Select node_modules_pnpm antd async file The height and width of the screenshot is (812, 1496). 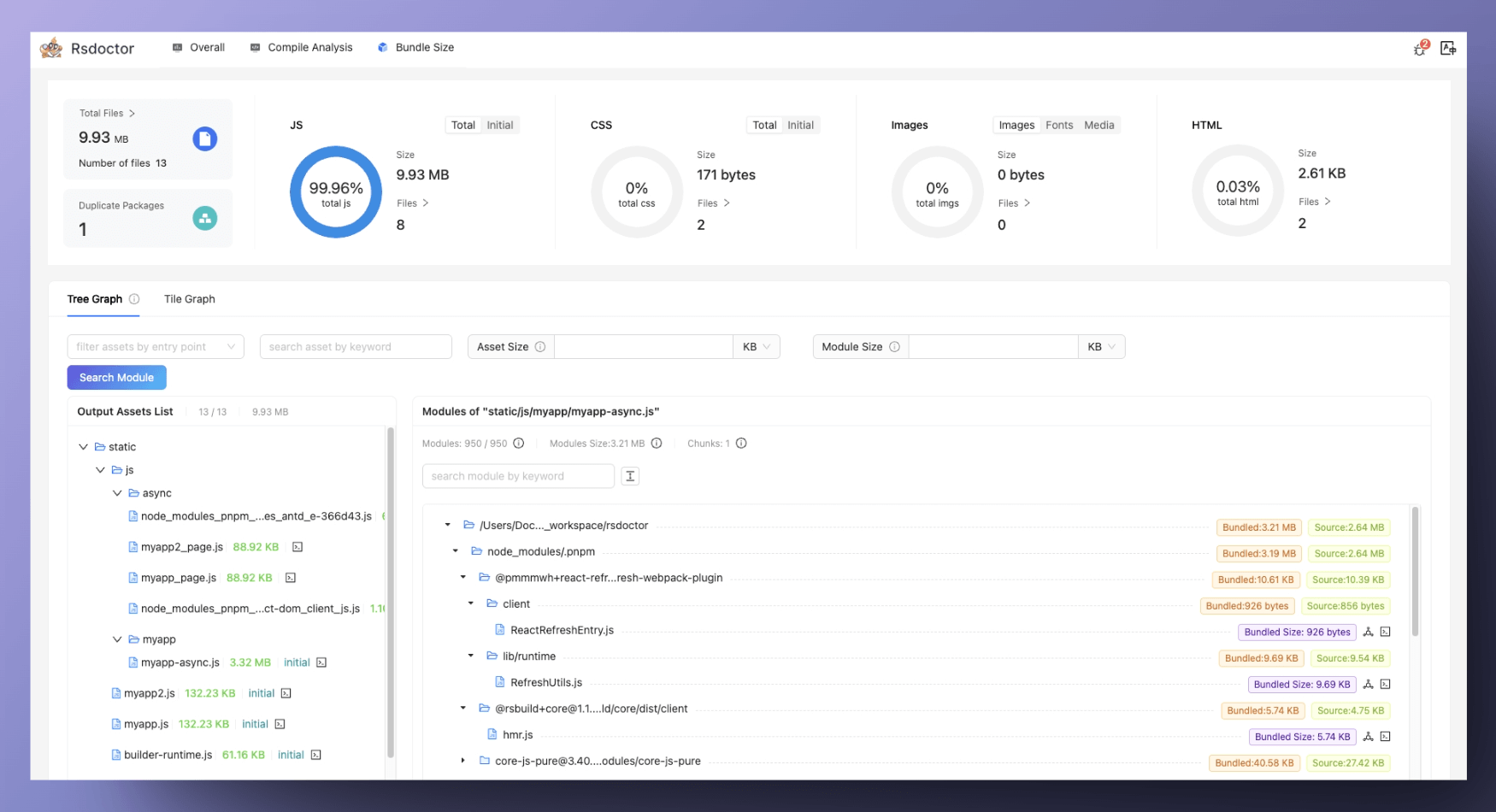coord(250,516)
